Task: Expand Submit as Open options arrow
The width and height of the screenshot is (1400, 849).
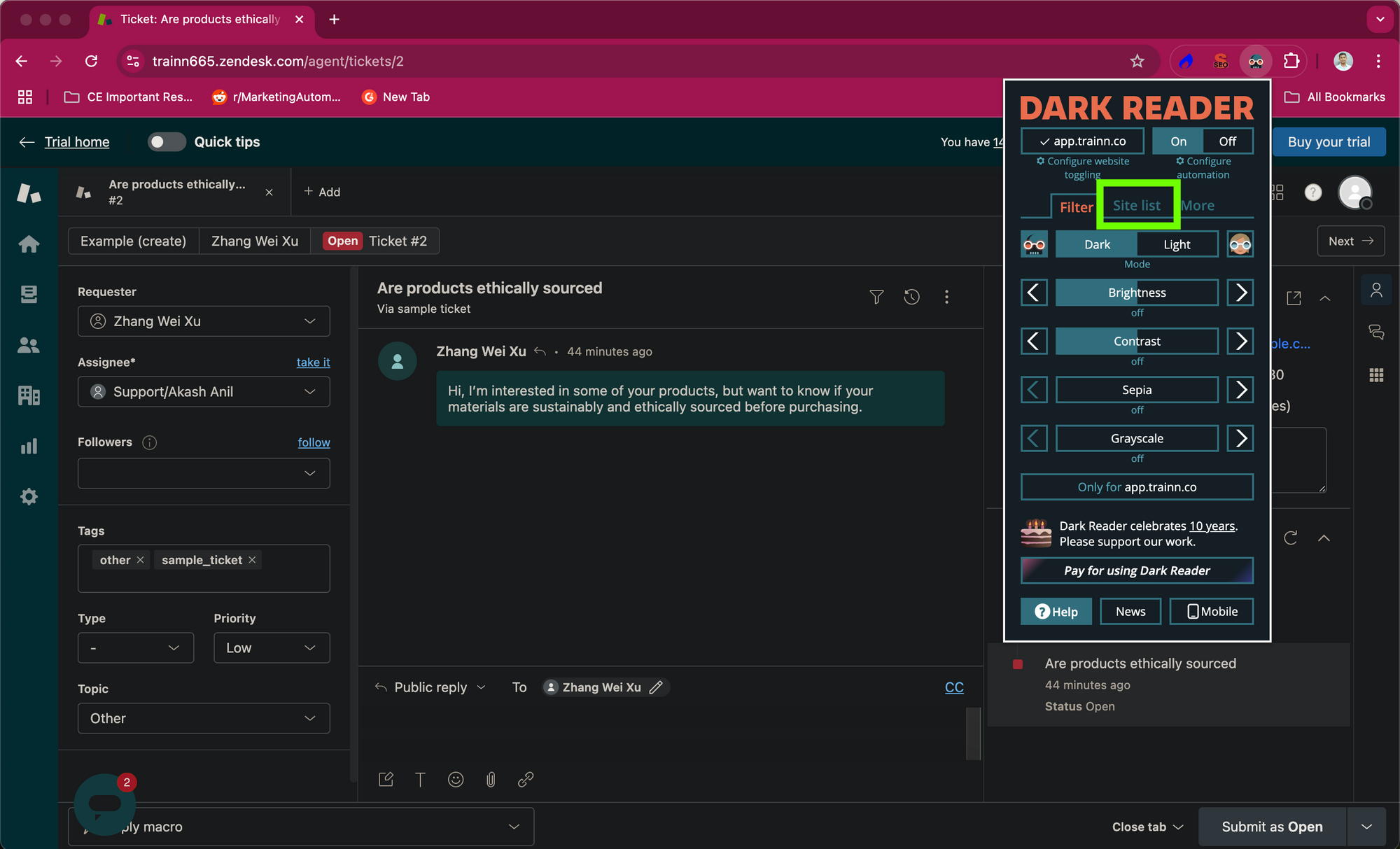Action: 1366,827
